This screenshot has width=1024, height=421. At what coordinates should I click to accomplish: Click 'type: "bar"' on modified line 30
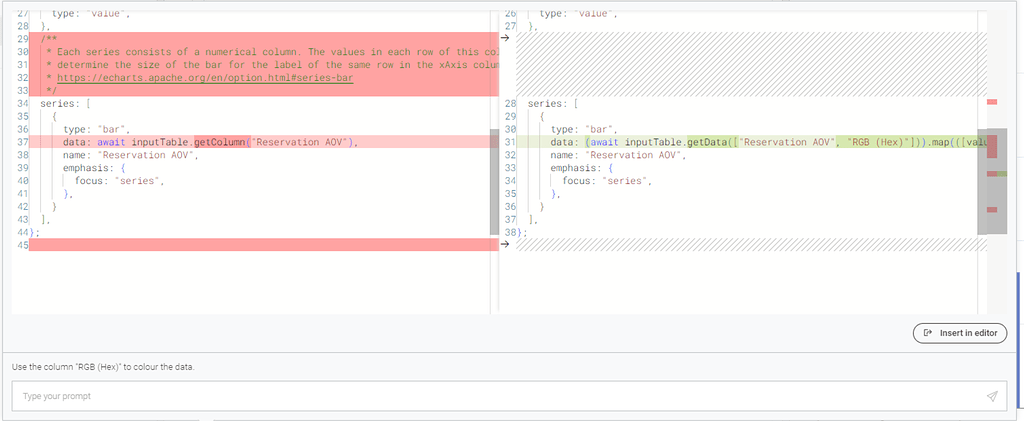click(x=585, y=129)
